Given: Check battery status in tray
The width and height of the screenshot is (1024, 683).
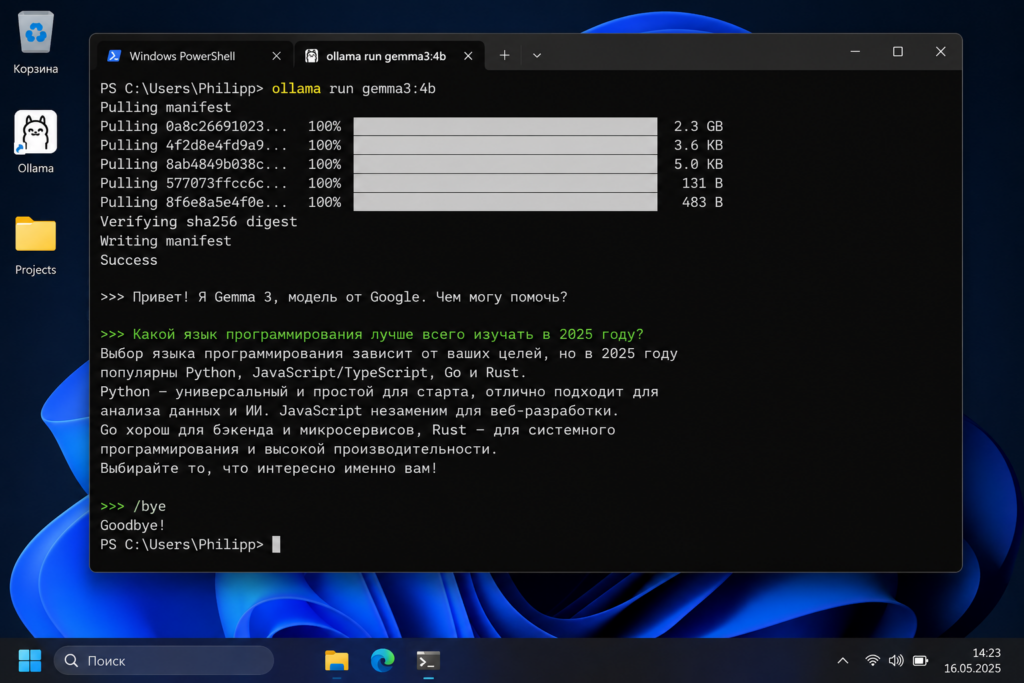Looking at the screenshot, I should point(921,661).
